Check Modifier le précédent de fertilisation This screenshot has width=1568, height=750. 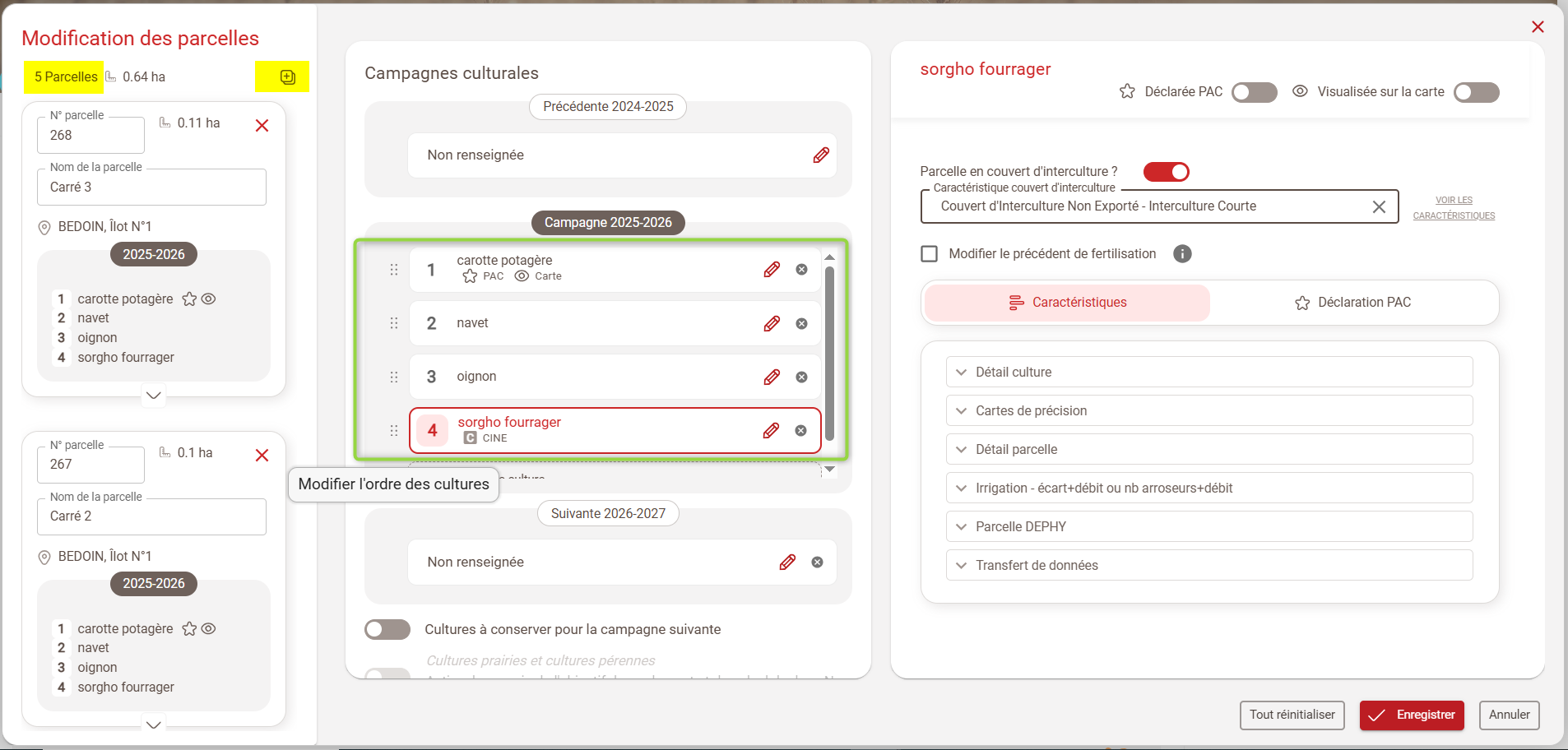(x=930, y=254)
